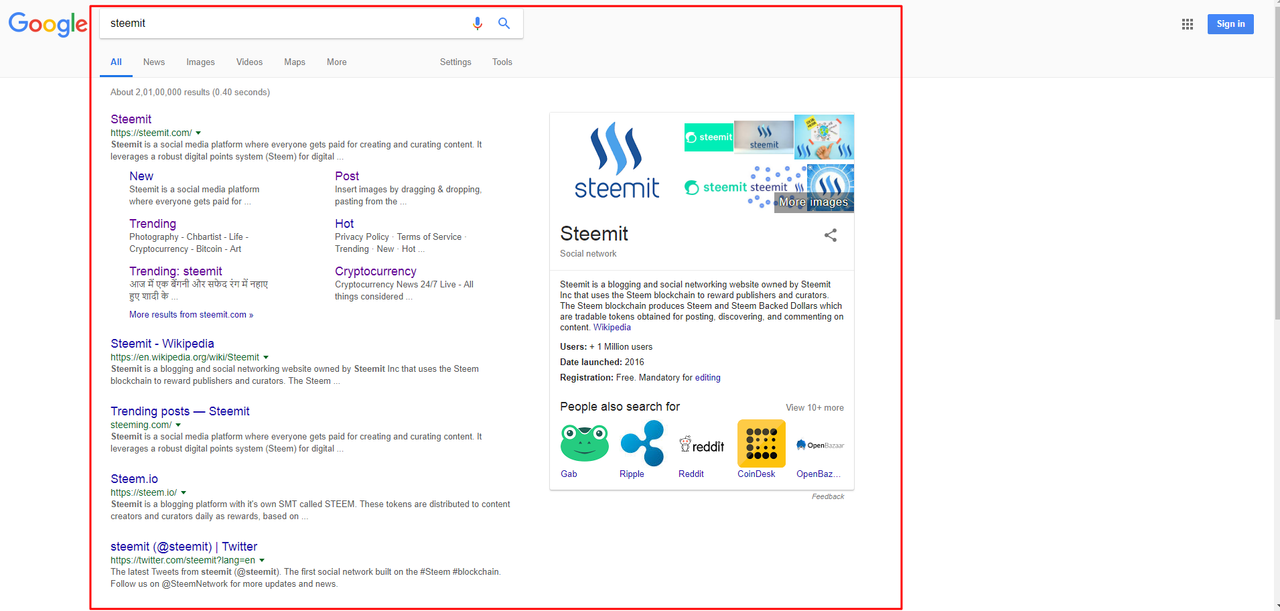Open the CoinDesk text link
Viewport: 1280px width, 611px height.
756,474
